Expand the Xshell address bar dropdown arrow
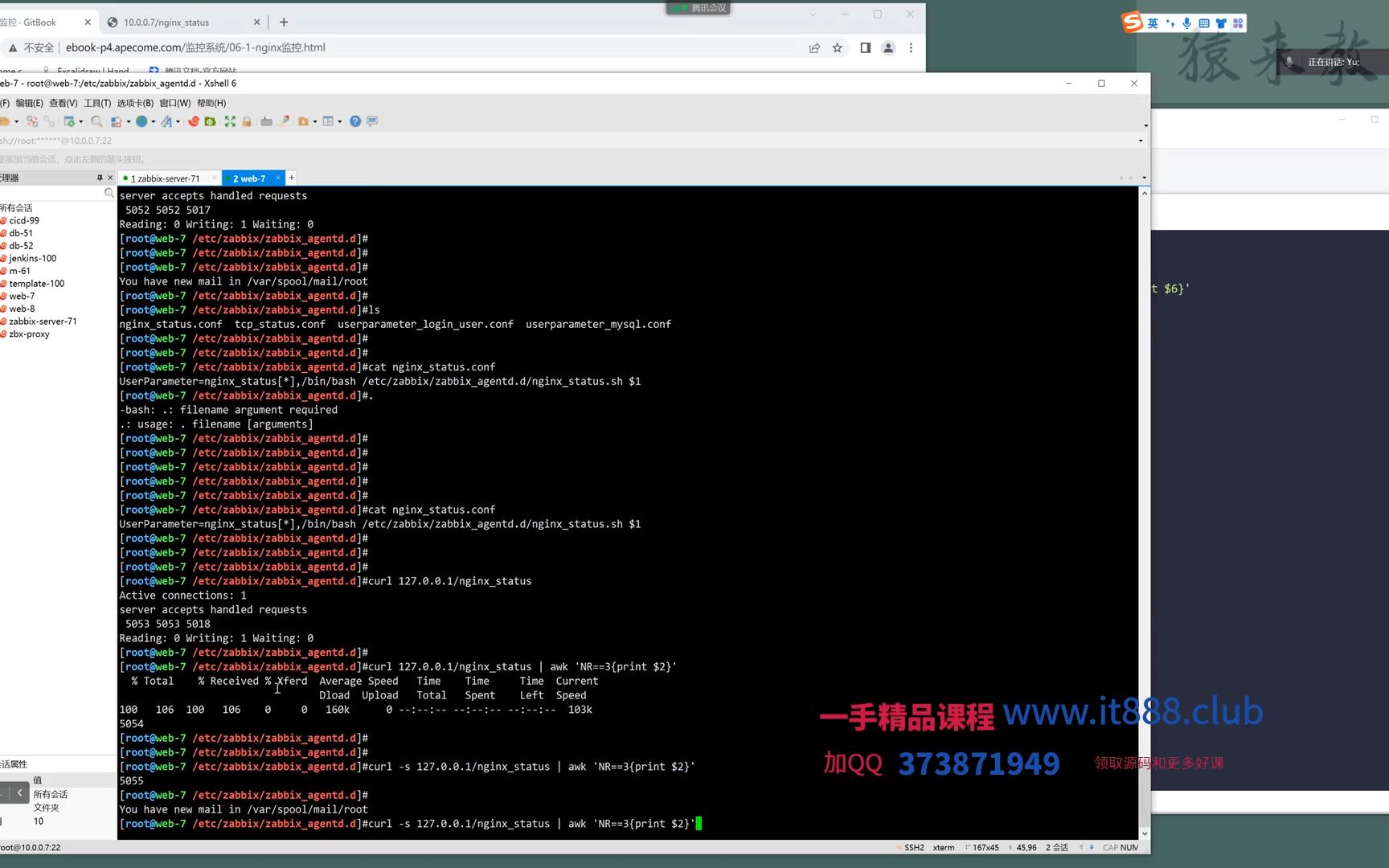The height and width of the screenshot is (868, 1389). coord(1140,141)
